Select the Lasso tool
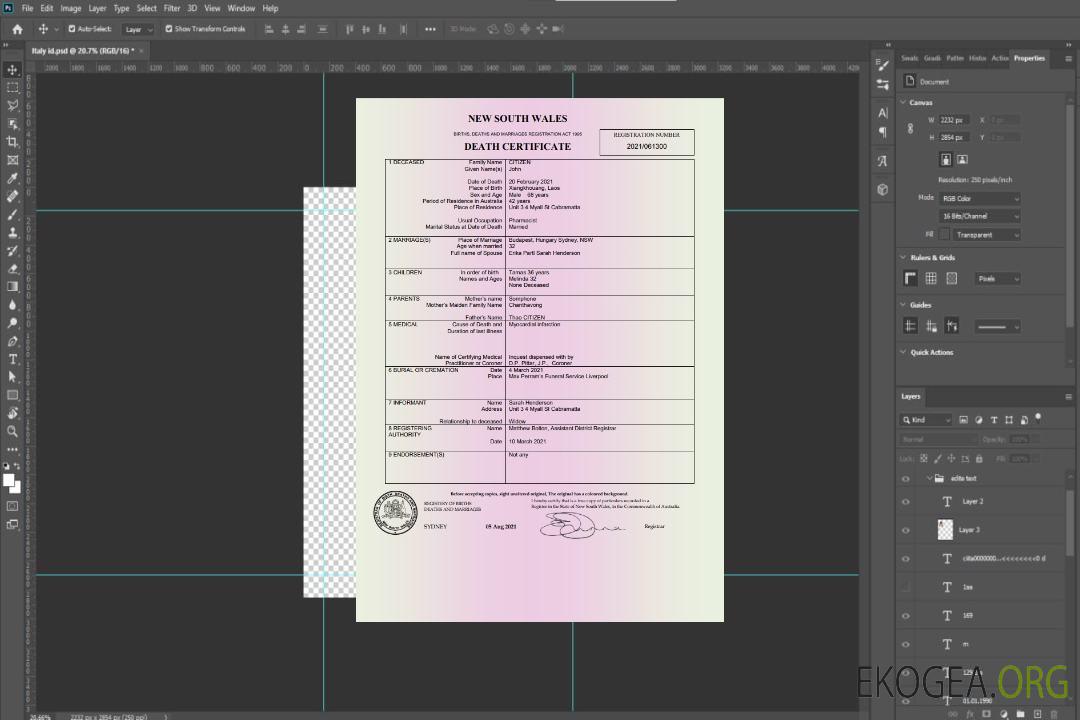This screenshot has width=1080, height=720. [12, 105]
